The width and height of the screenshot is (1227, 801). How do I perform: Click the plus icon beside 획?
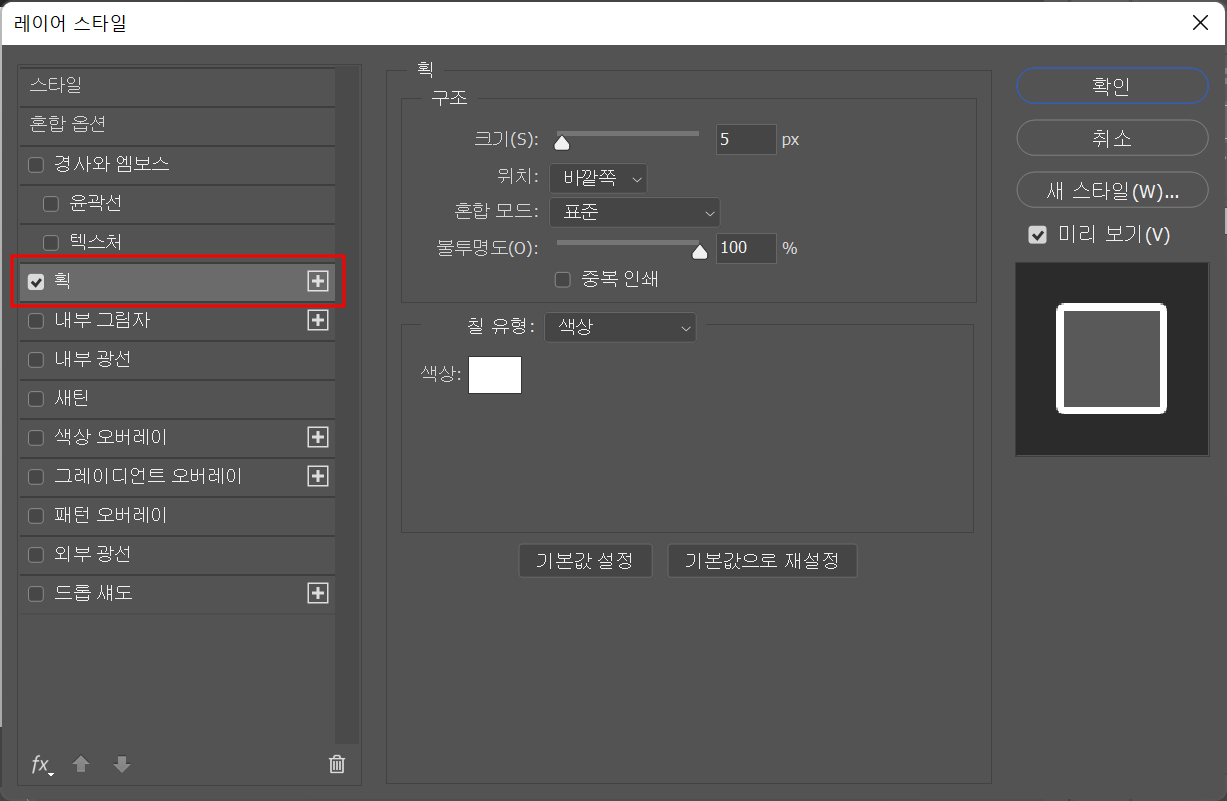(x=318, y=282)
